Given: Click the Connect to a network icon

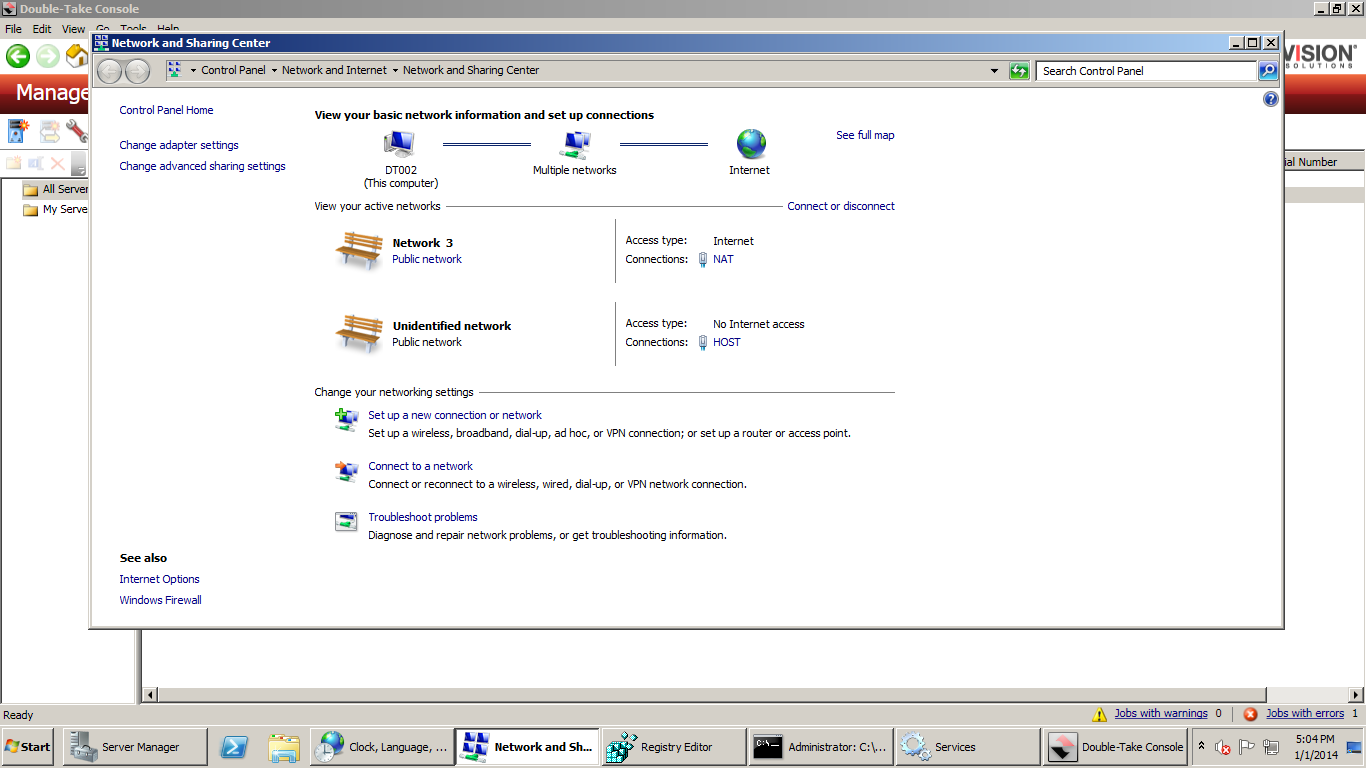Looking at the screenshot, I should click(346, 470).
